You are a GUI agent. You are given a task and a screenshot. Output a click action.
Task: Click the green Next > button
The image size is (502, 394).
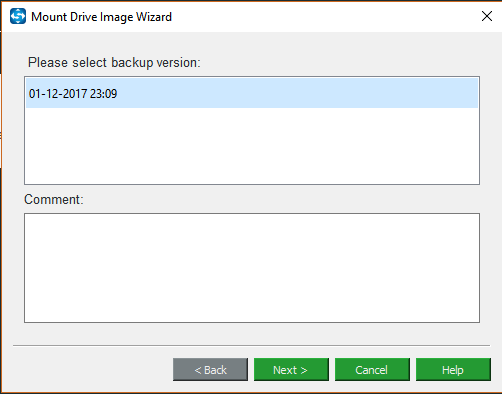291,370
